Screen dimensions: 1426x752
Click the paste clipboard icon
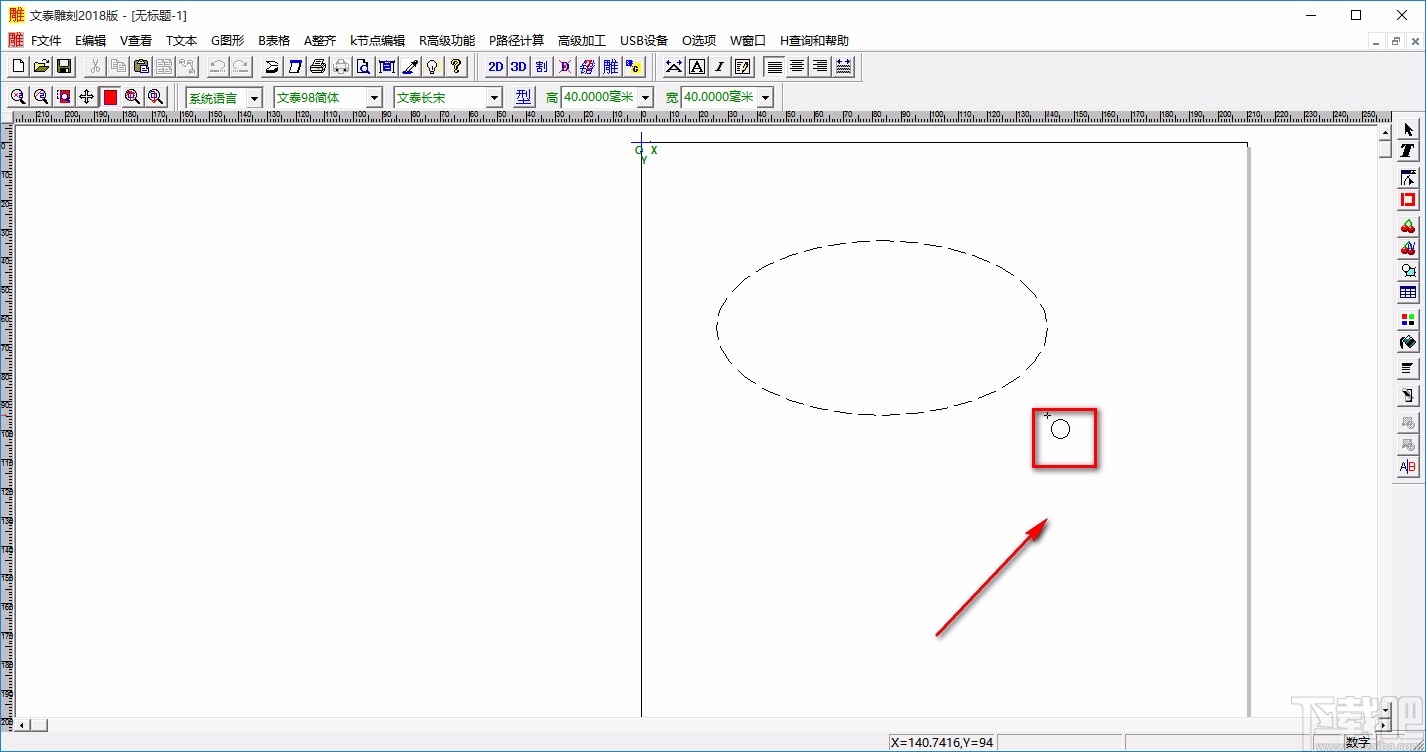[x=141, y=66]
